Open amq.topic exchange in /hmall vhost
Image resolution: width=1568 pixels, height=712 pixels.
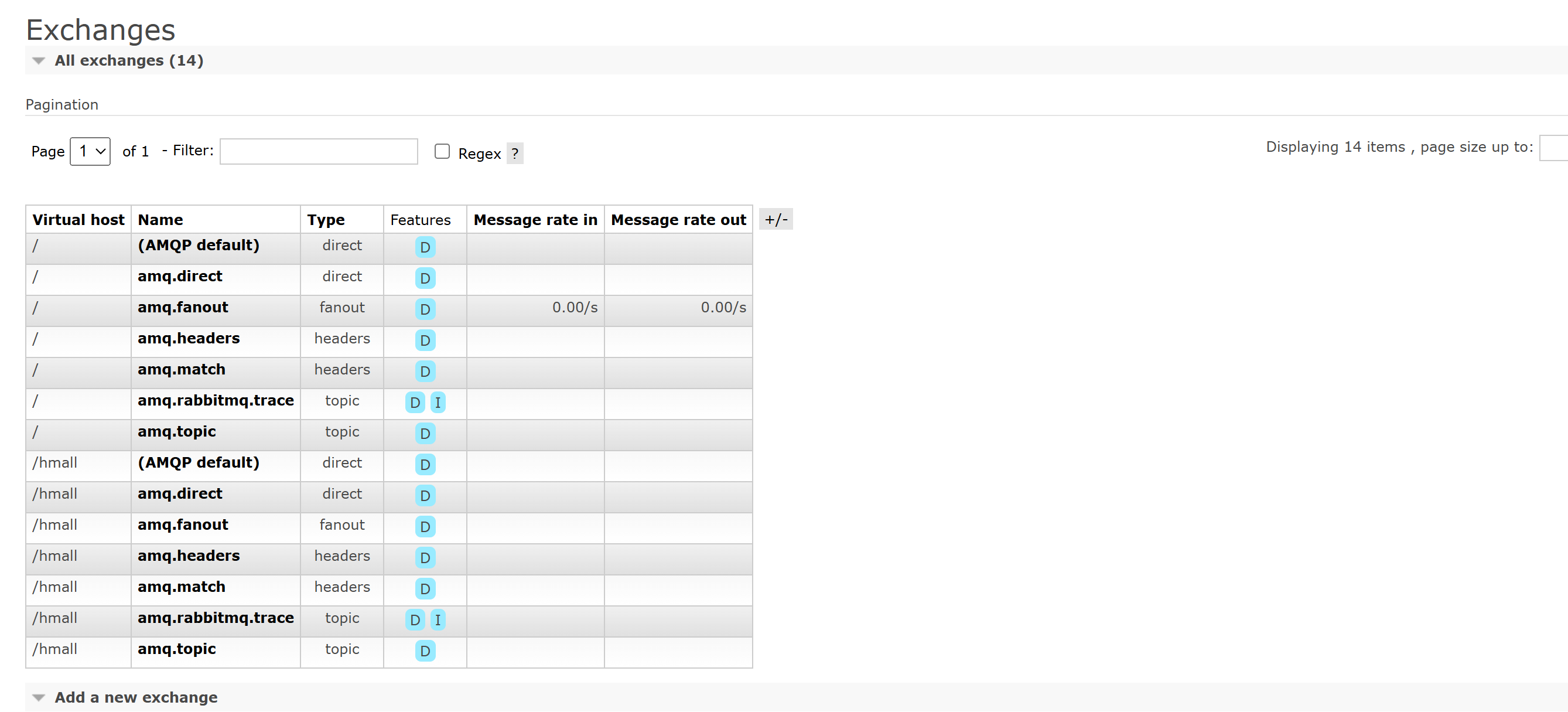pos(176,649)
